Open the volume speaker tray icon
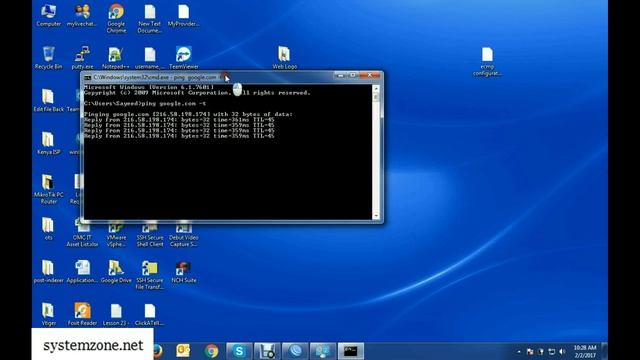Screen dimensions: 640x360 [x=562, y=351]
